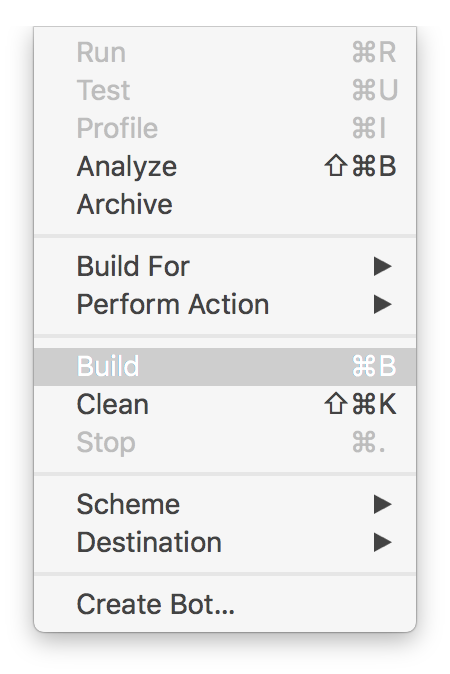Expand arrow beside Perform Action
Image resolution: width=450 pixels, height=674 pixels.
pos(383,304)
